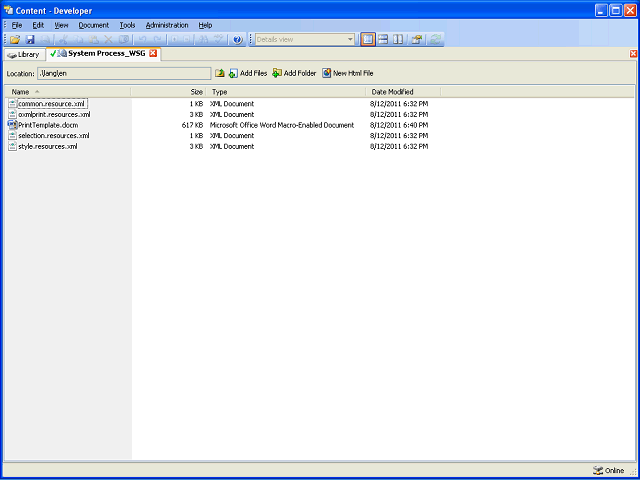640x480 pixels.
Task: Click the Find binoculars toolbar icon
Action: point(203,40)
